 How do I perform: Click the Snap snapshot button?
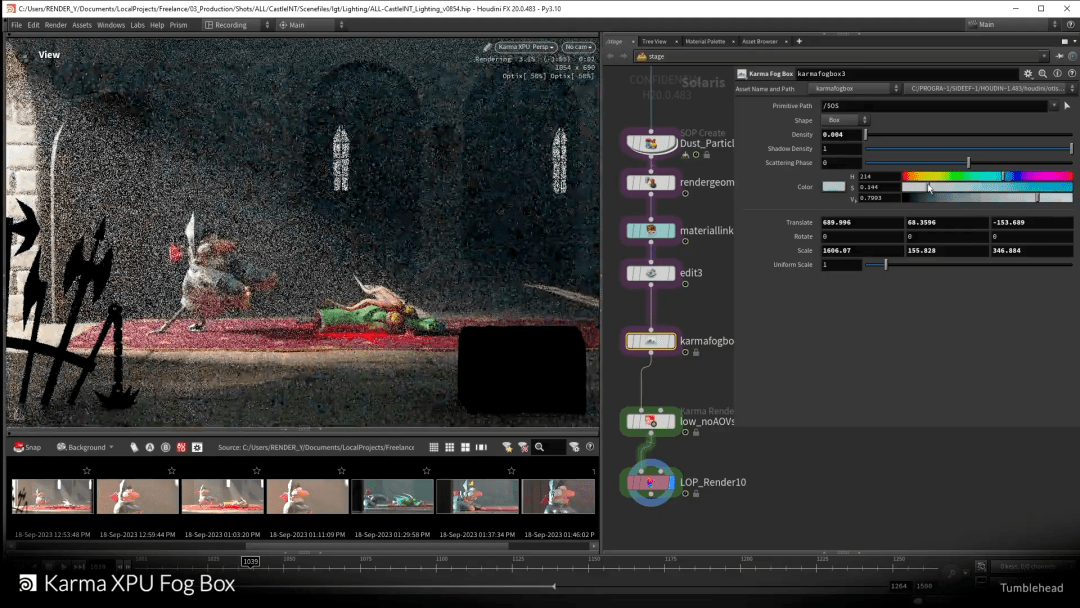pyautogui.click(x=28, y=448)
